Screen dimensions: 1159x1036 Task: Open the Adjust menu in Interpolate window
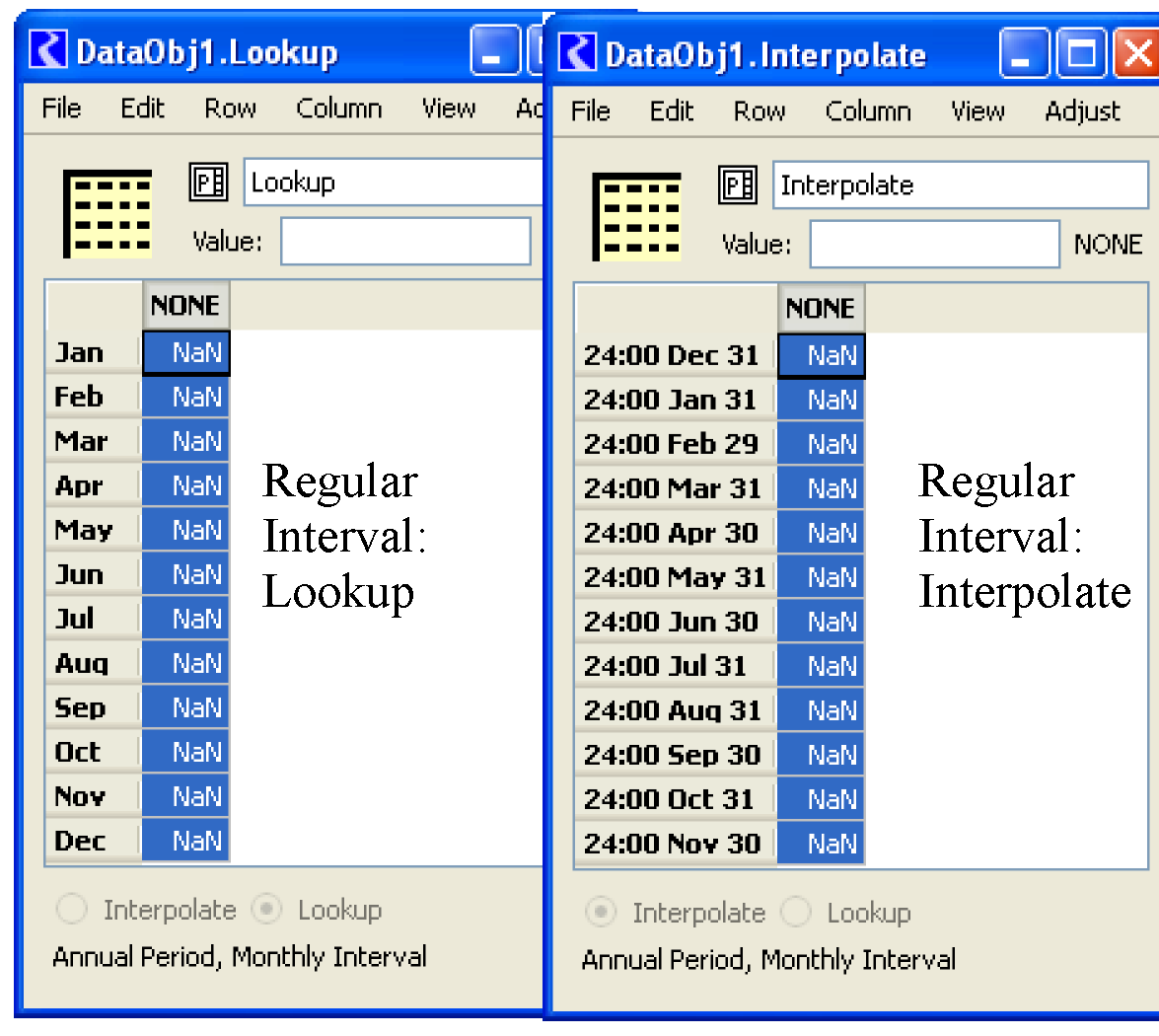1082,111
